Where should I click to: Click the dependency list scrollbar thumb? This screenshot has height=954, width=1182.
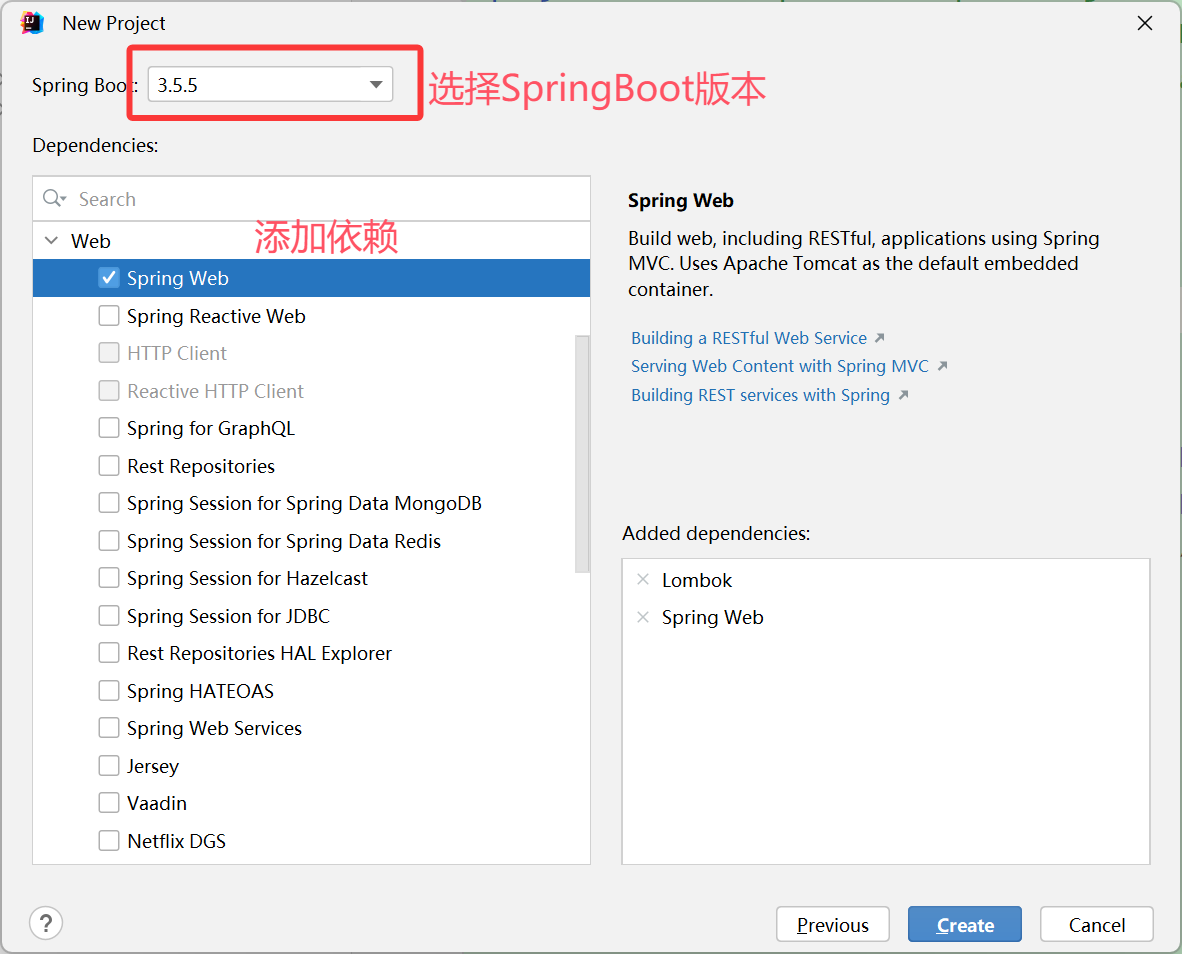coord(582,454)
